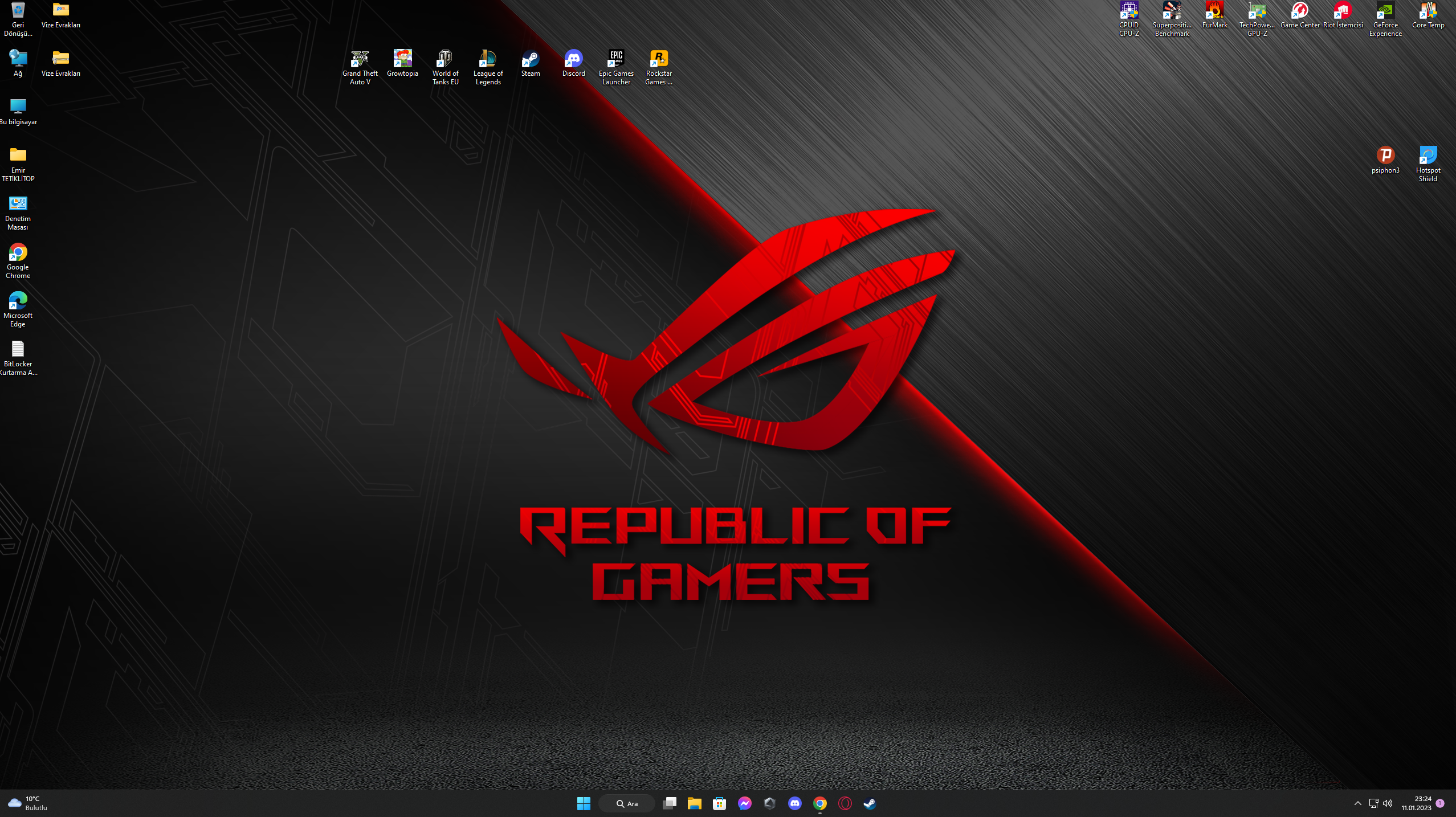Open the Geri Dönüşüm recycle bin icon

[x=18, y=19]
